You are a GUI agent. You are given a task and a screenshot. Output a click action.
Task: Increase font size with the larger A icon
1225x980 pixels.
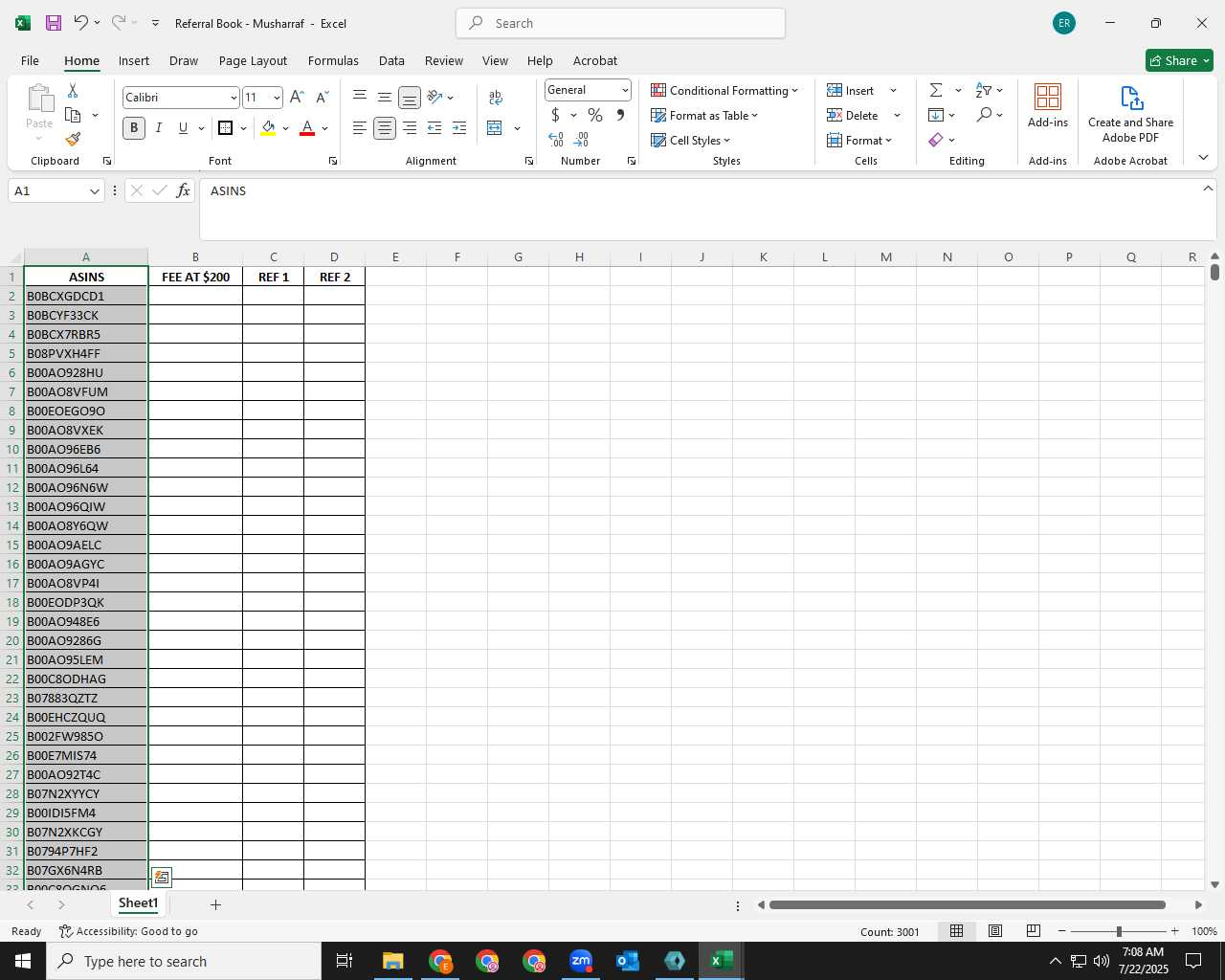pyautogui.click(x=297, y=98)
